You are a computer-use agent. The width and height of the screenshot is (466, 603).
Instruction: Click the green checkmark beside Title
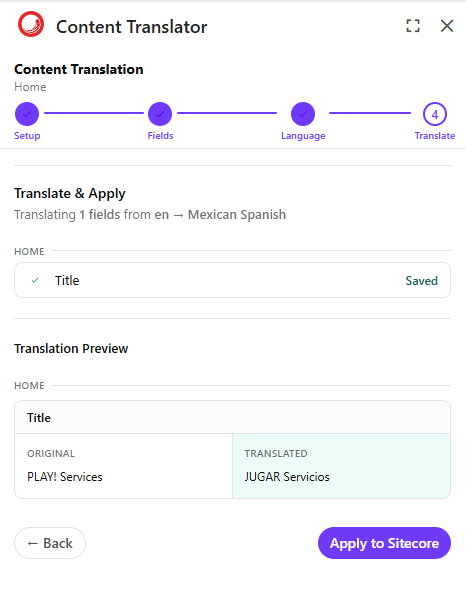[x=35, y=280]
